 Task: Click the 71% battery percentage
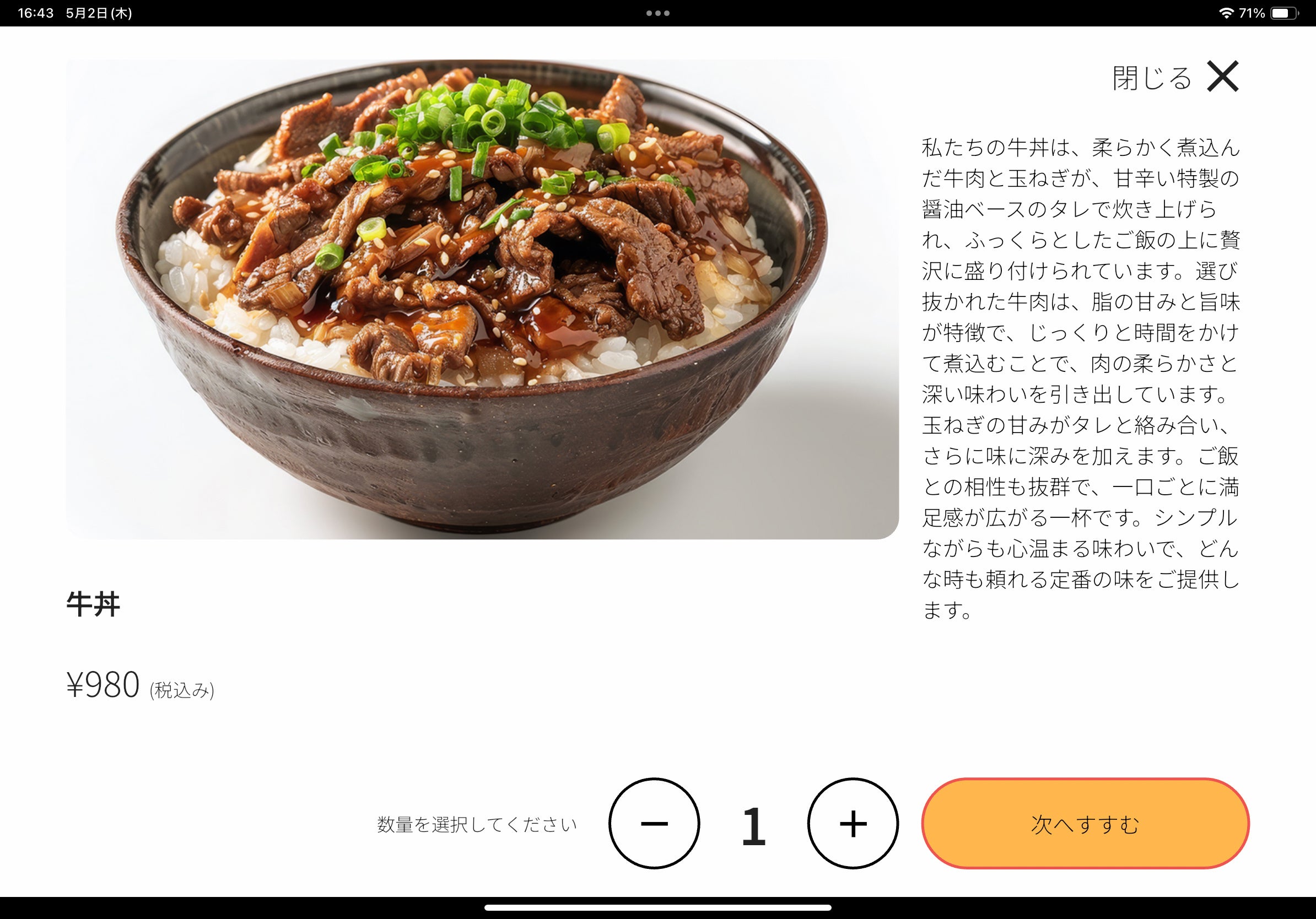click(1252, 13)
